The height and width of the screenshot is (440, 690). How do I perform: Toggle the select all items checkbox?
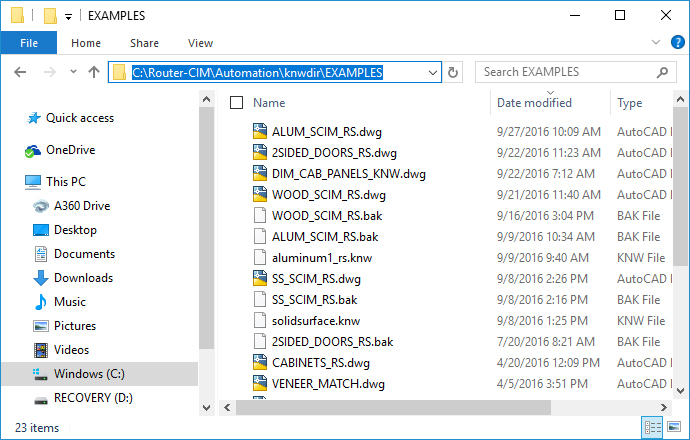coord(236,103)
